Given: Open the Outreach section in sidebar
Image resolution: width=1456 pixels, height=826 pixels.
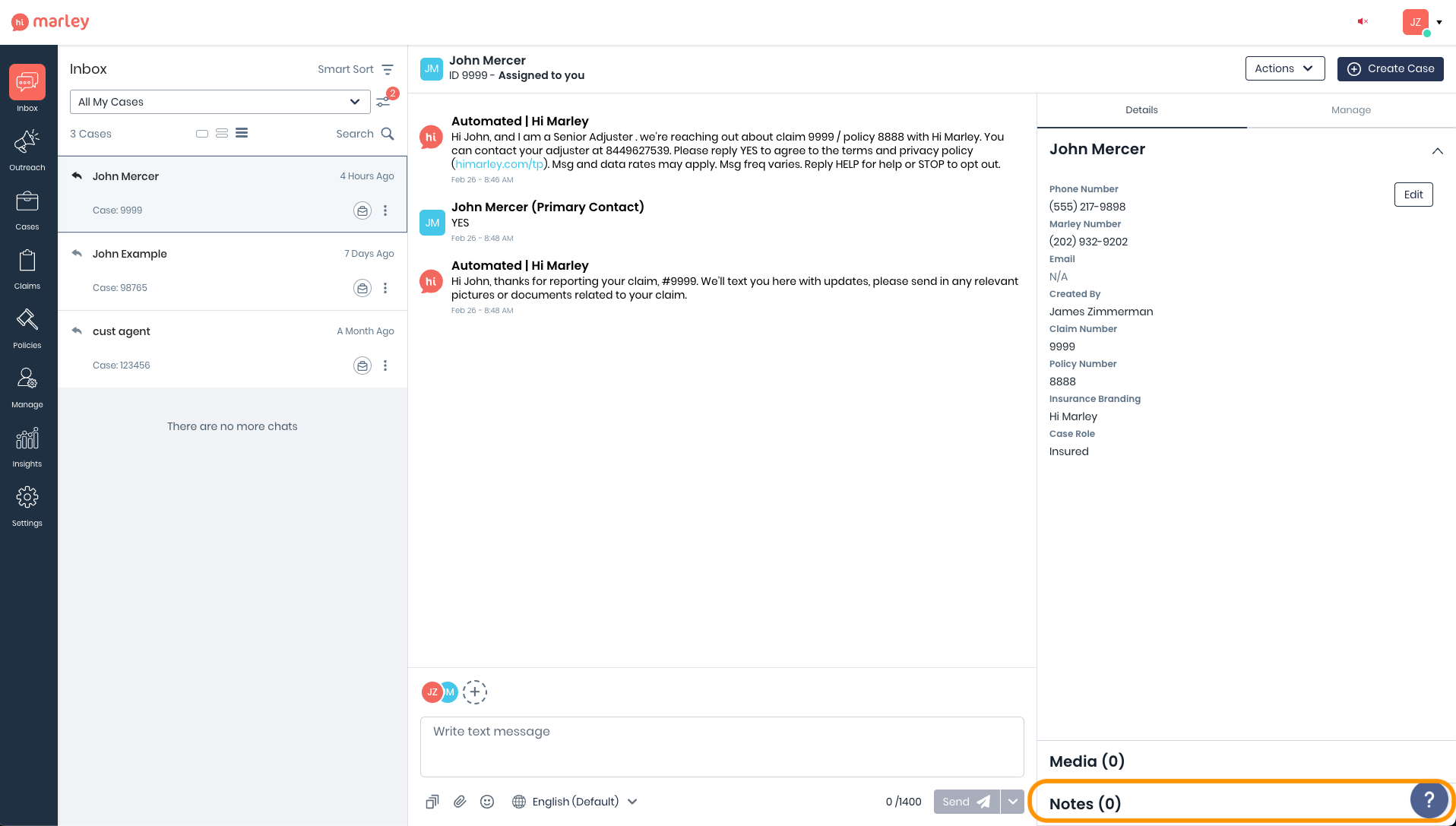Looking at the screenshot, I should pos(27,148).
